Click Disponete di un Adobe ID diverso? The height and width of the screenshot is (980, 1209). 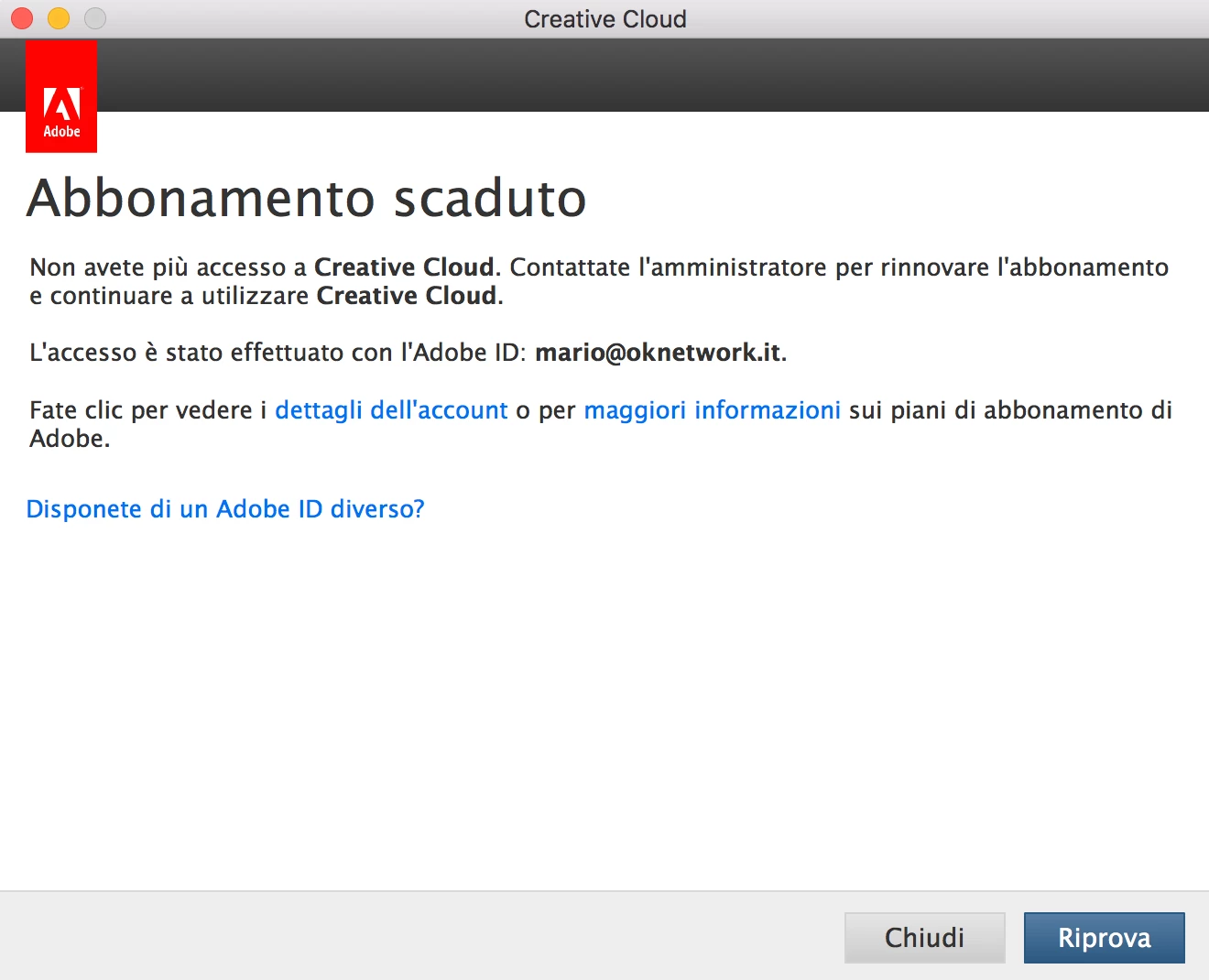tap(225, 509)
